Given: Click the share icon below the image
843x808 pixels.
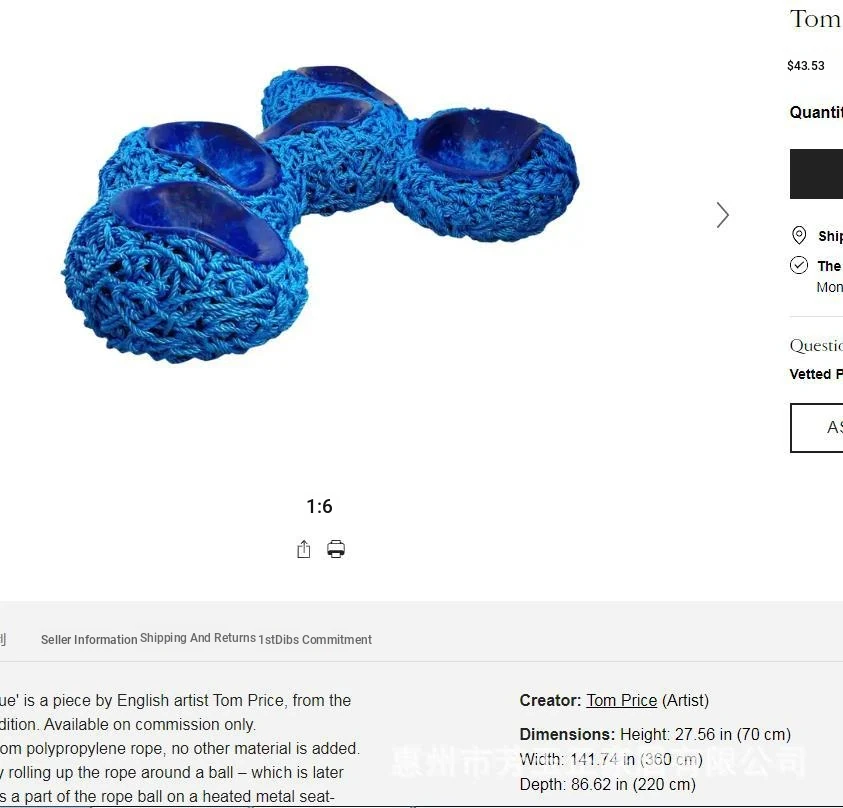Looking at the screenshot, I should (x=304, y=549).
